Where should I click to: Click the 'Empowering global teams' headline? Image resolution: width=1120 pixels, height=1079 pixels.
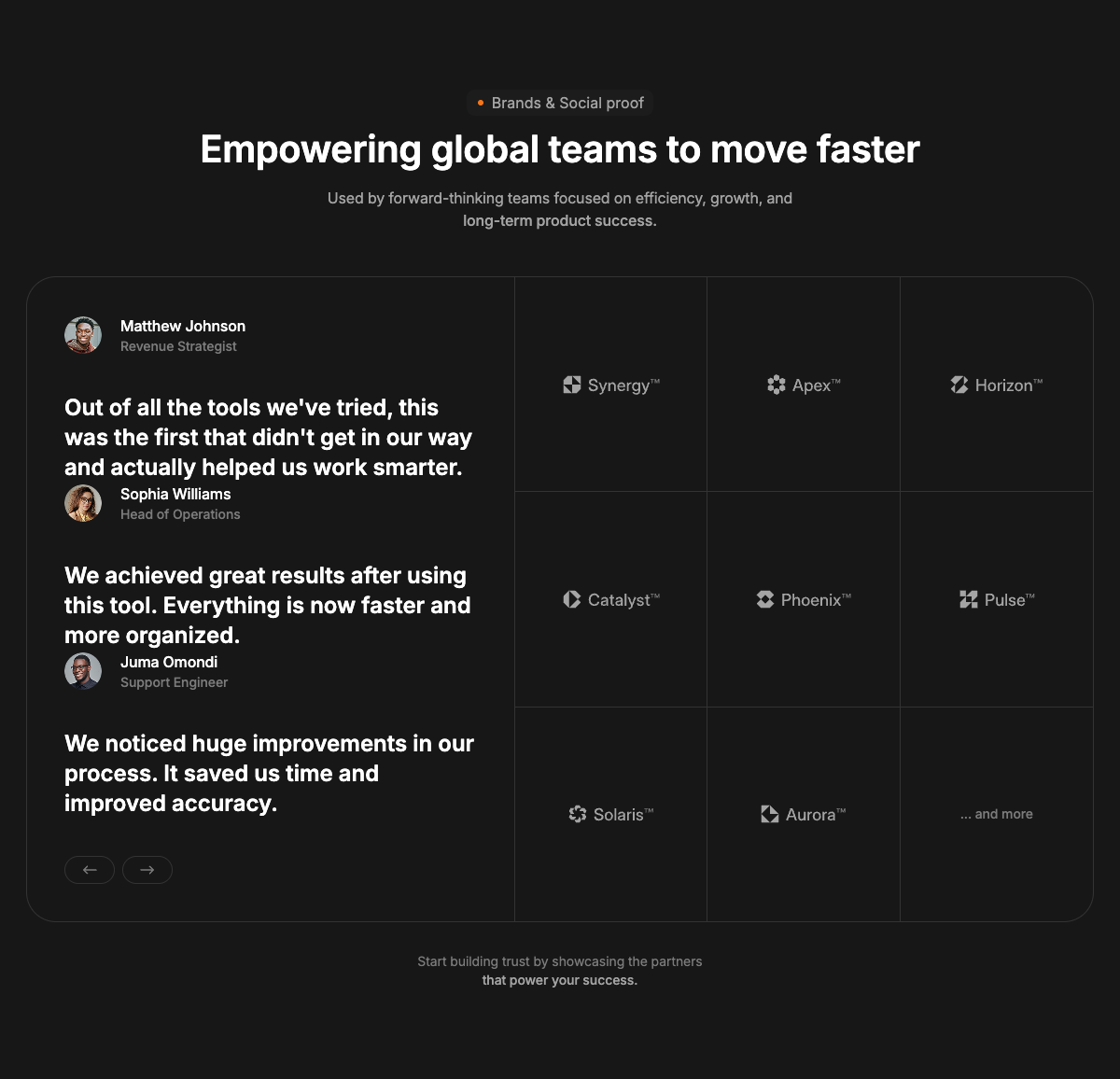coord(560,149)
